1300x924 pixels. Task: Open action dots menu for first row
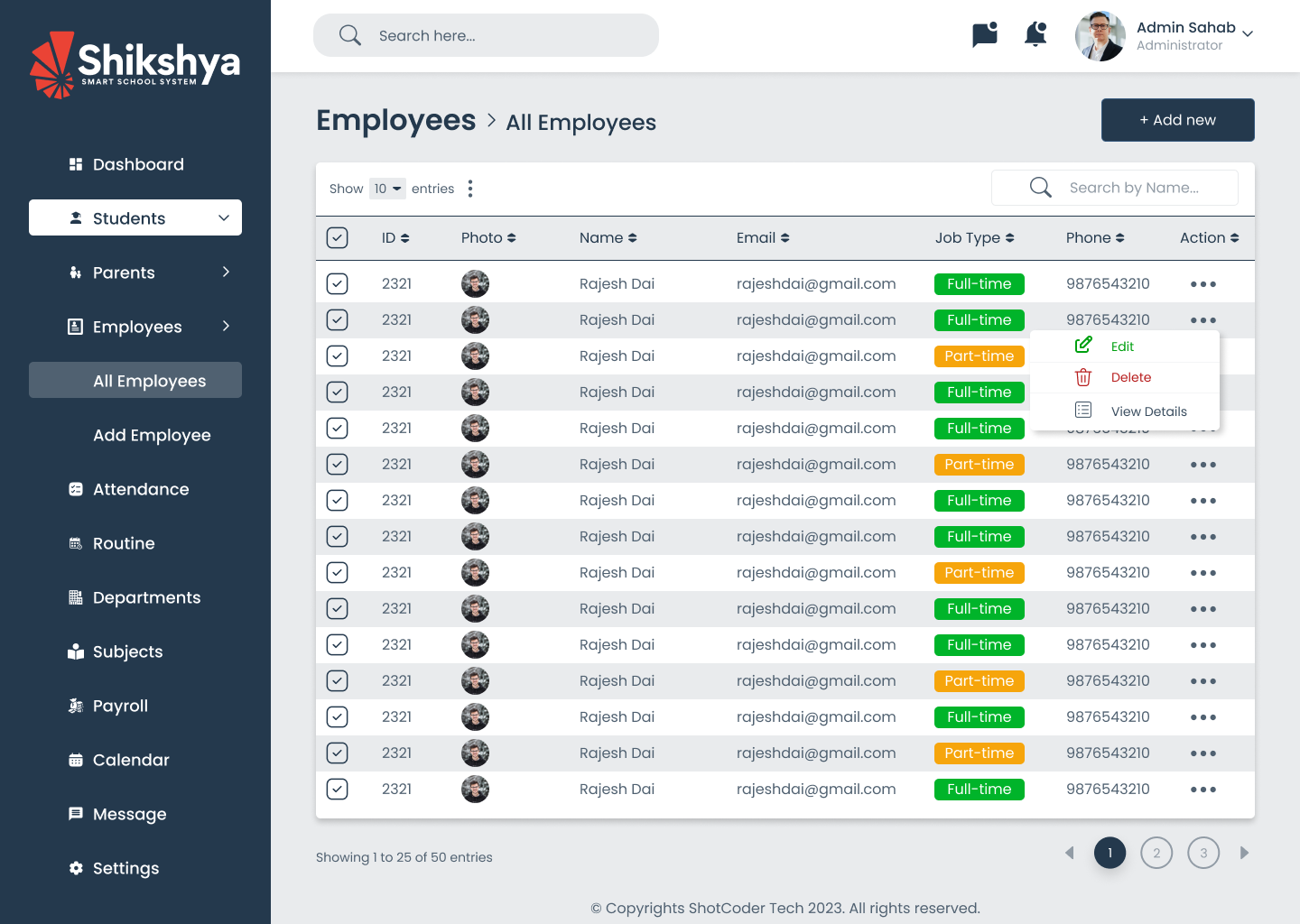pyautogui.click(x=1202, y=284)
